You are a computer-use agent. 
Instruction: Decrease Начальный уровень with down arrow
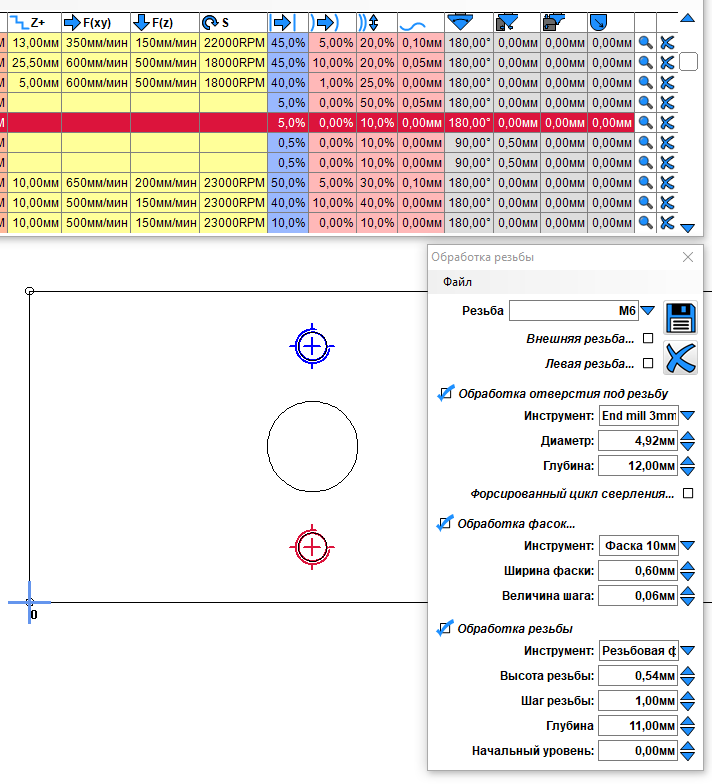pos(688,756)
